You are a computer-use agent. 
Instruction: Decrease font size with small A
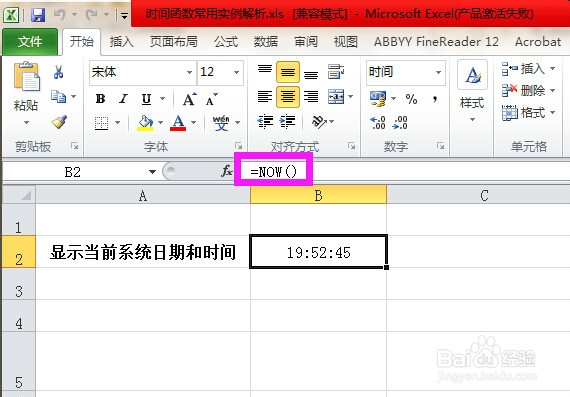tap(212, 99)
